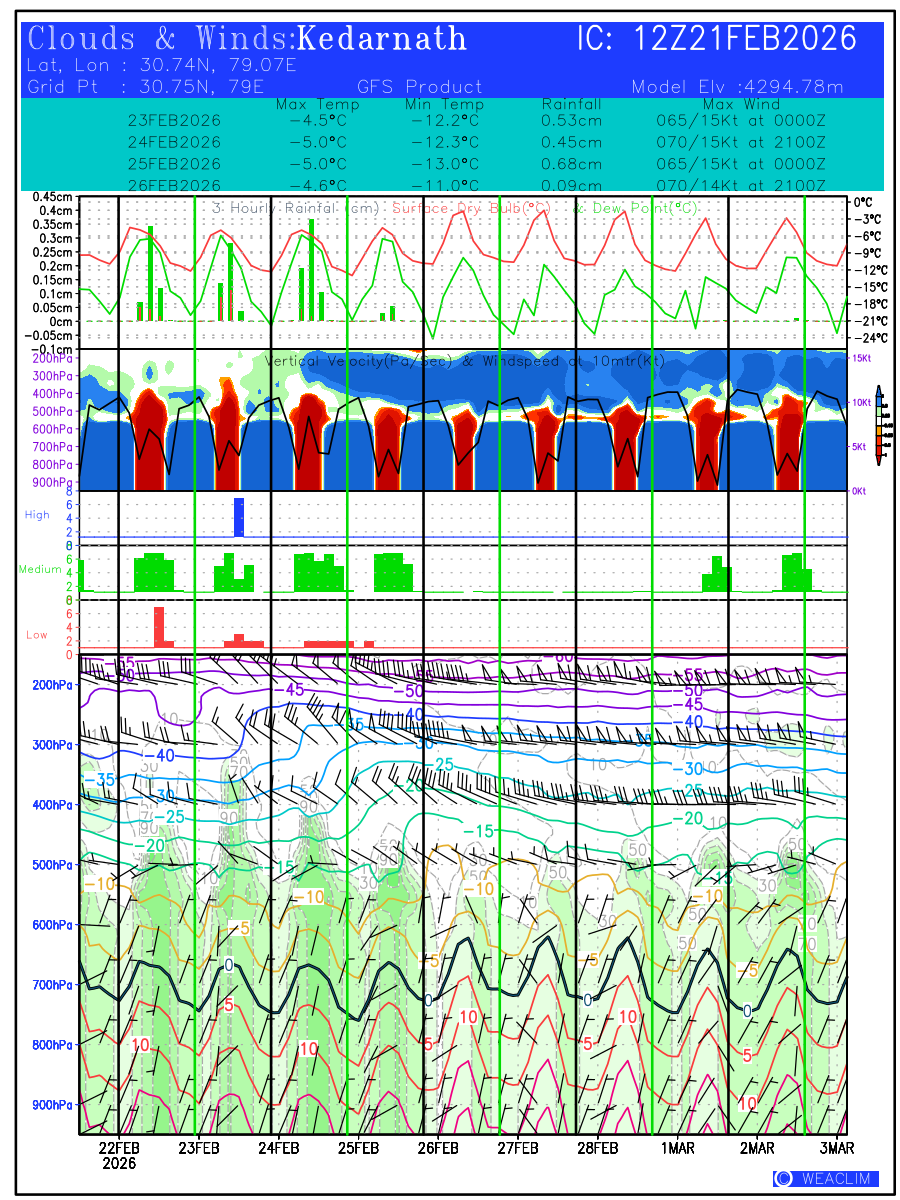Click the Medium cloud panel label
900x1200 pixels.
[40, 569]
